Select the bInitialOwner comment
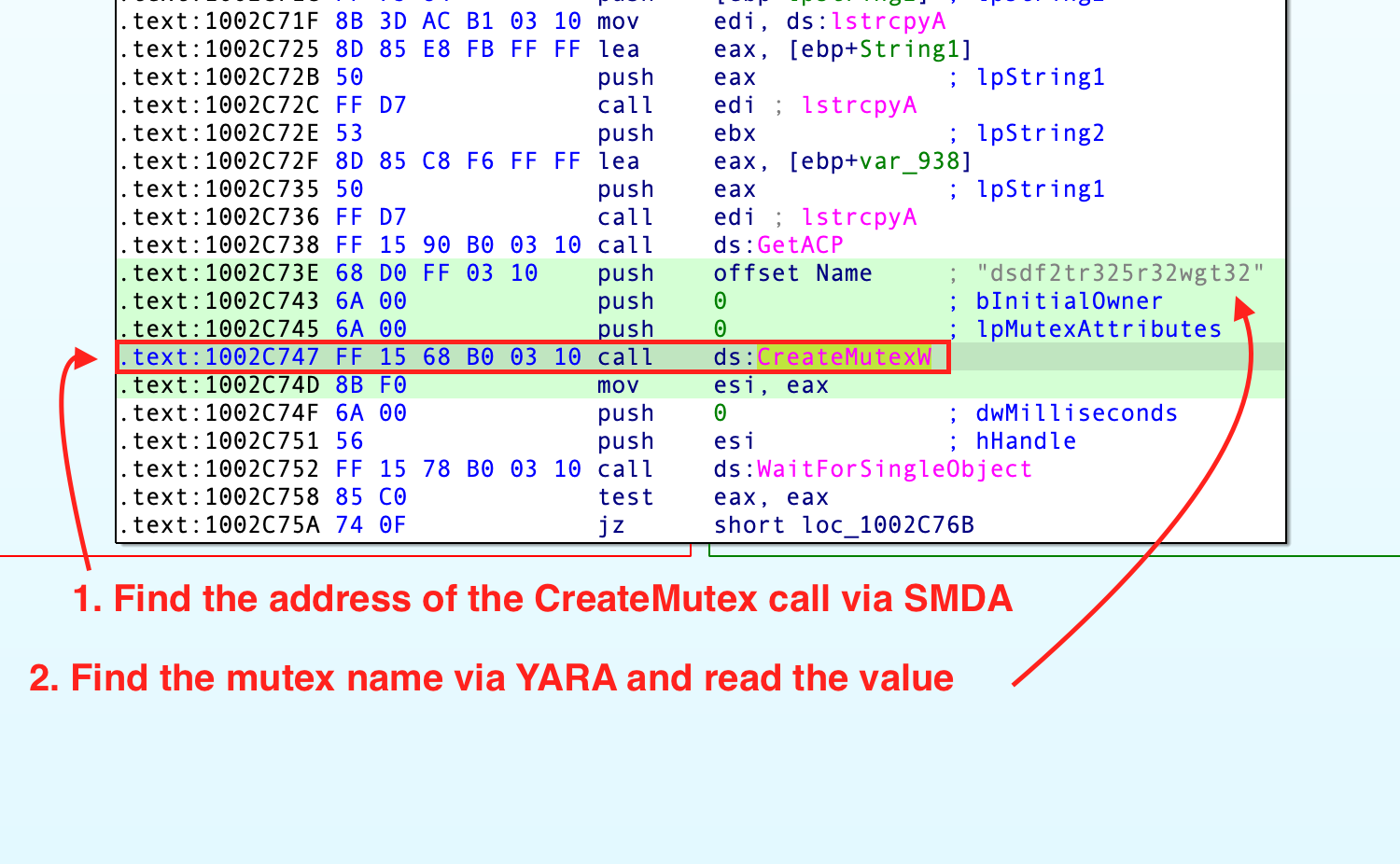1400x864 pixels. (x=1069, y=301)
